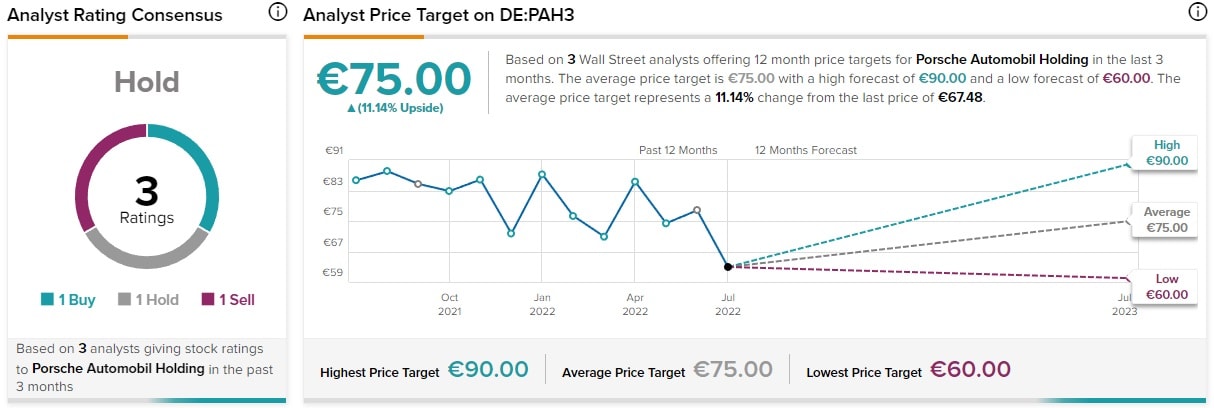The height and width of the screenshot is (408, 1214).
Task: Click the Lowest Price Target €60.00 value
Action: (970, 370)
